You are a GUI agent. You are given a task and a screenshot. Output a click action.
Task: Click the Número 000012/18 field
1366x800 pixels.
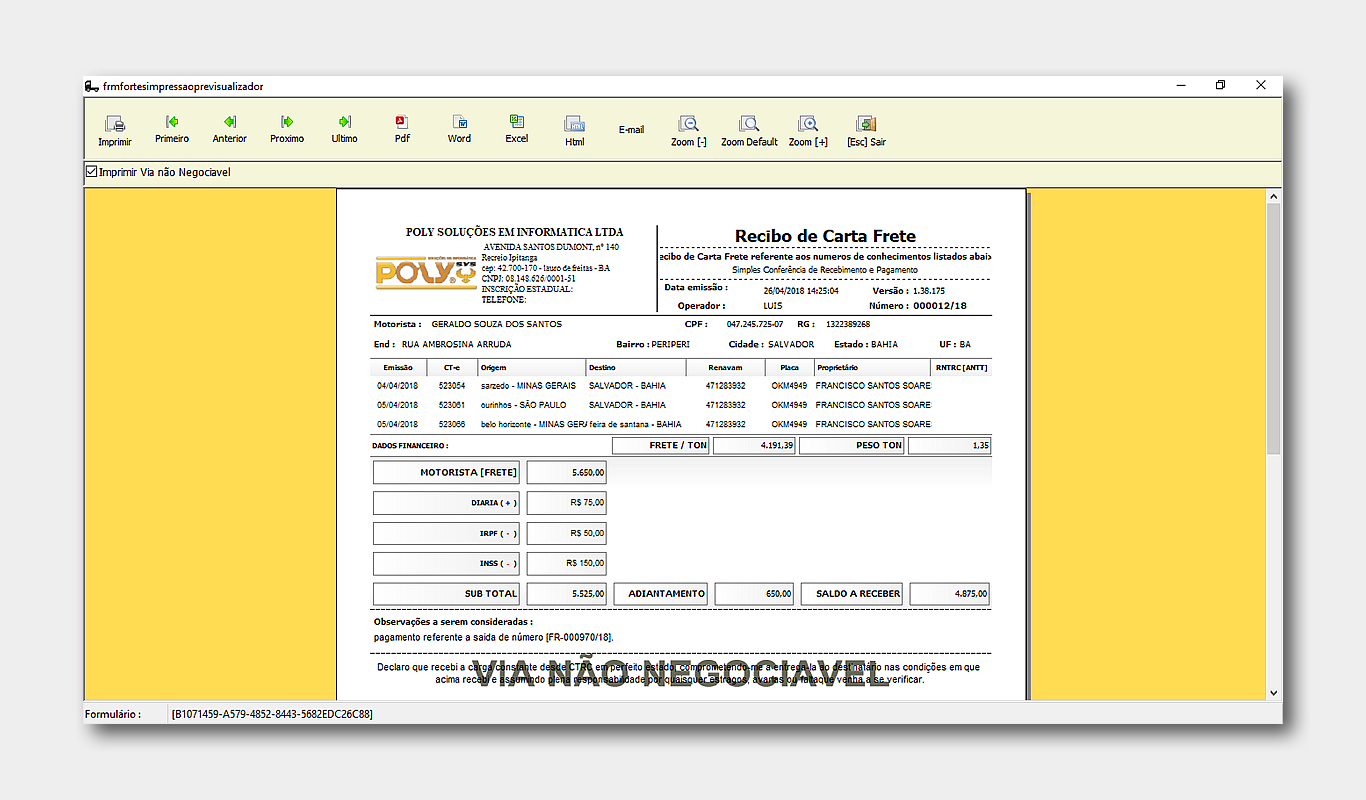pos(940,306)
